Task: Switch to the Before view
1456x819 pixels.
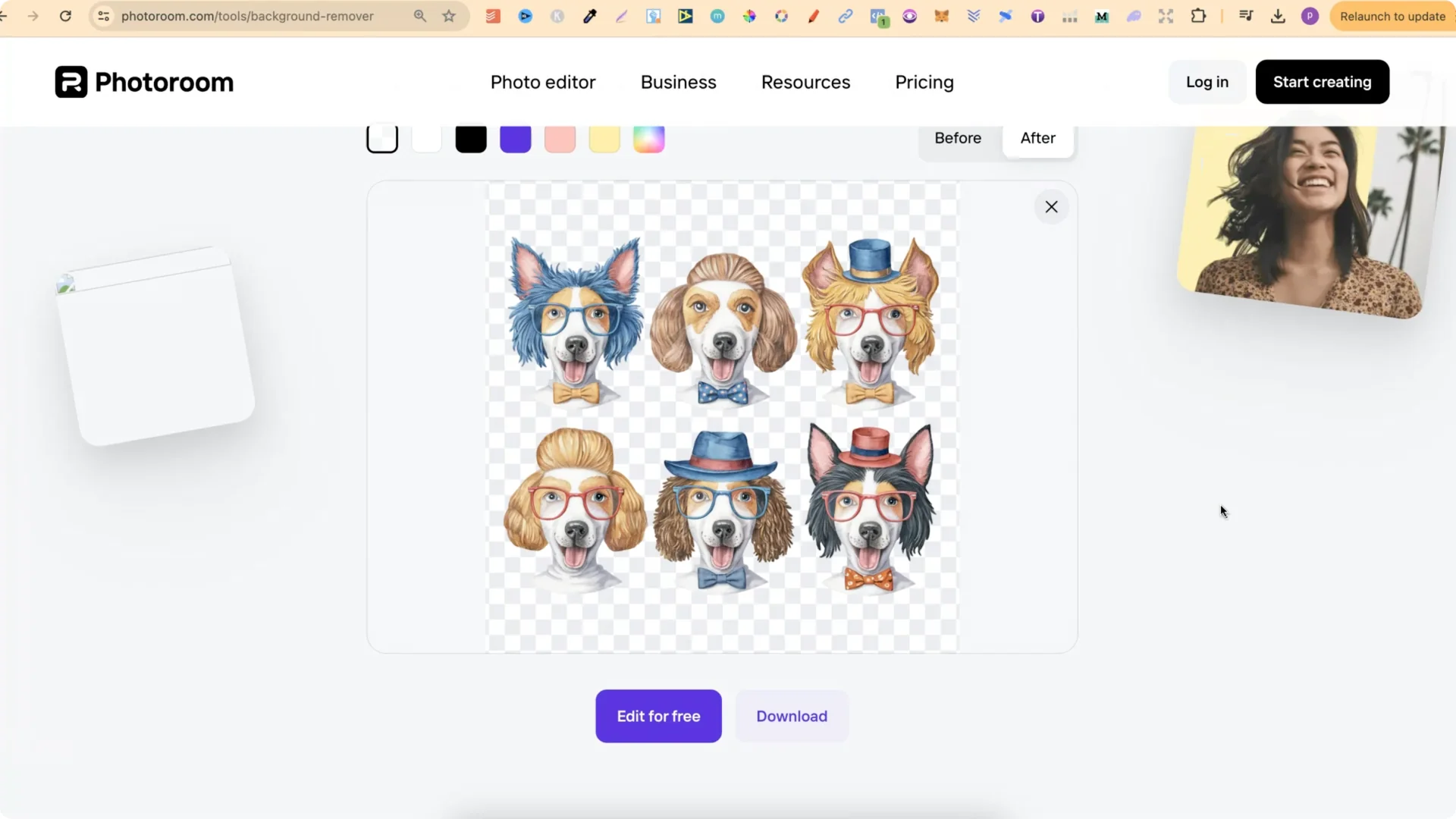Action: (958, 138)
